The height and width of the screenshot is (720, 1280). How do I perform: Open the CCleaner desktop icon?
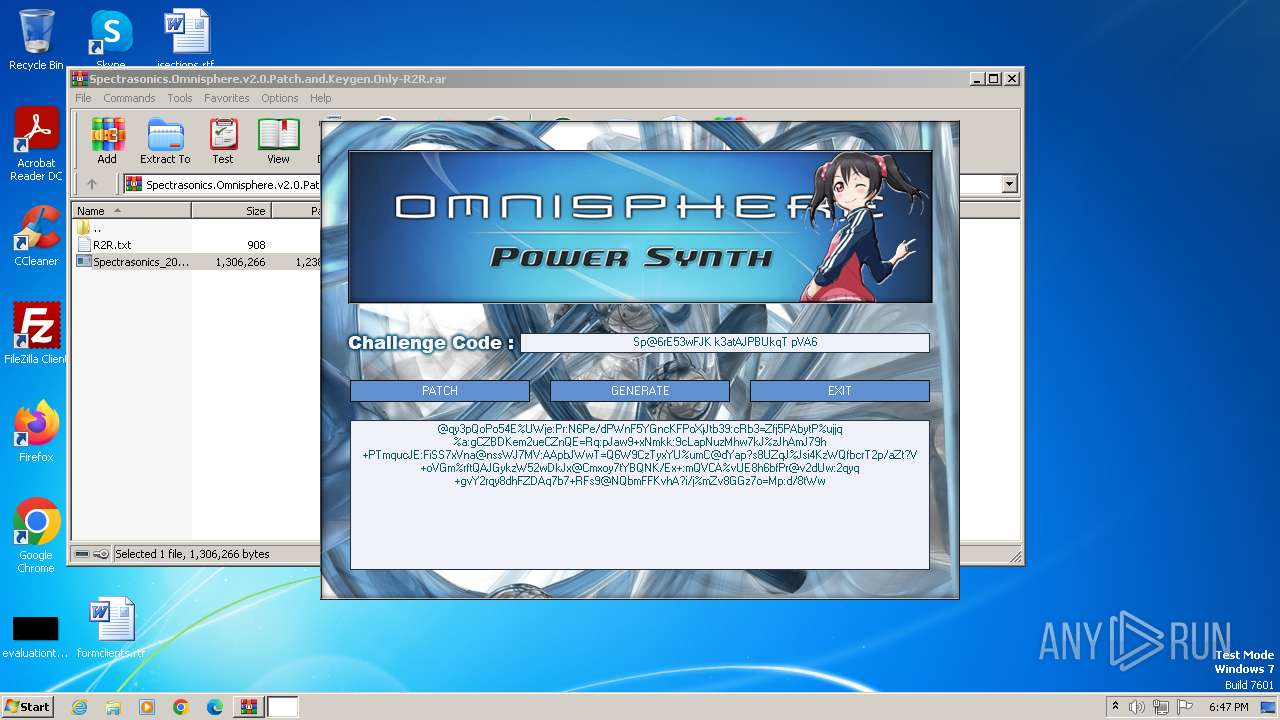(x=36, y=236)
